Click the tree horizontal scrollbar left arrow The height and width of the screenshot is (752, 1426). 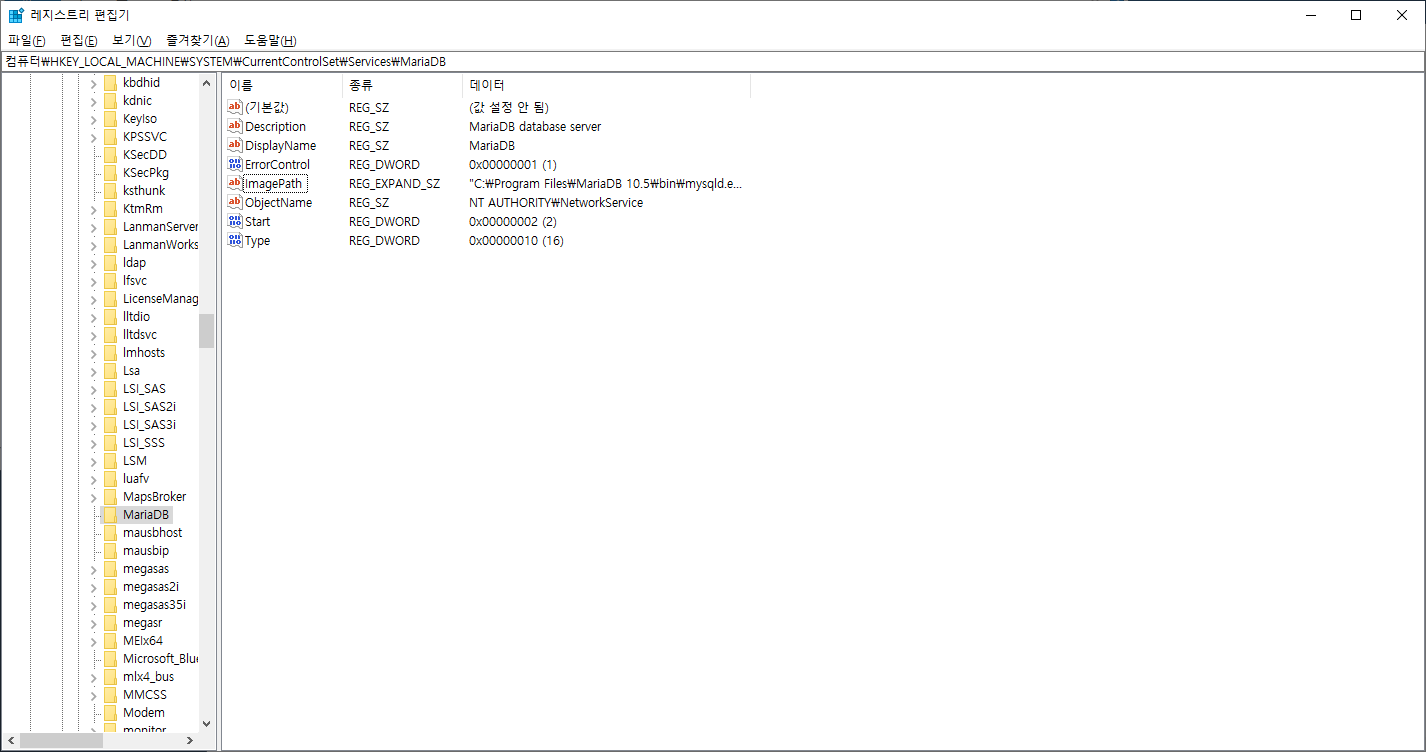(x=10, y=741)
